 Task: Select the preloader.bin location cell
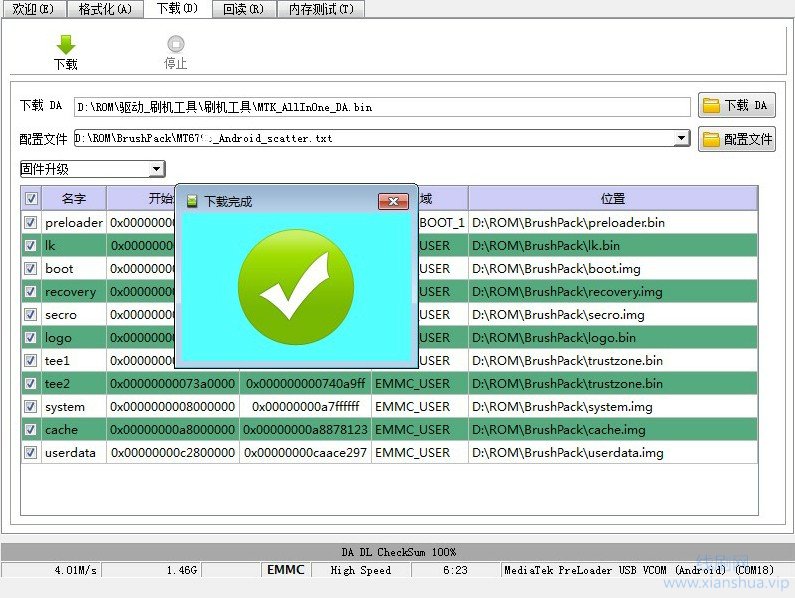(613, 223)
